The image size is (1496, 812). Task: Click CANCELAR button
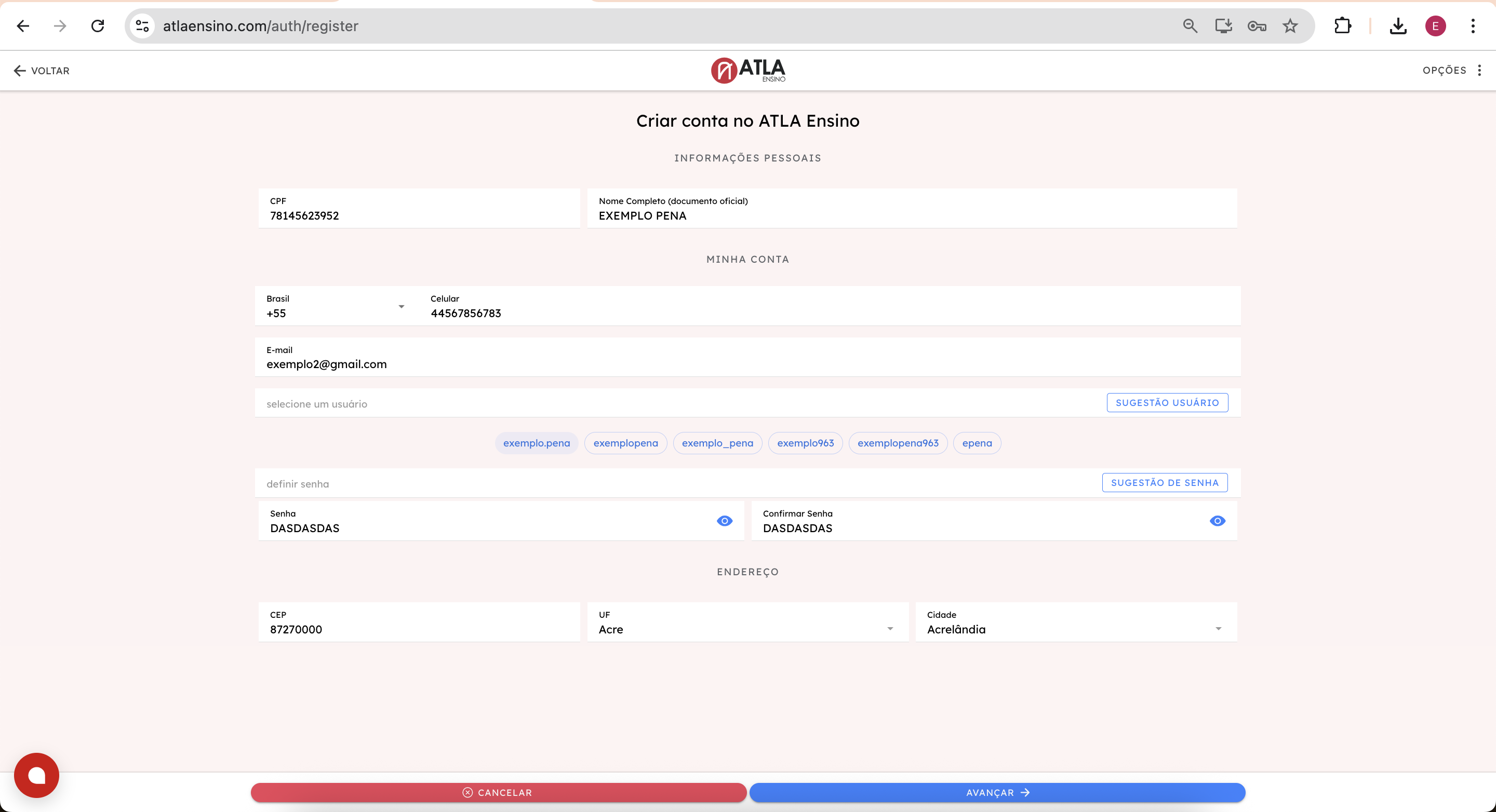498,793
